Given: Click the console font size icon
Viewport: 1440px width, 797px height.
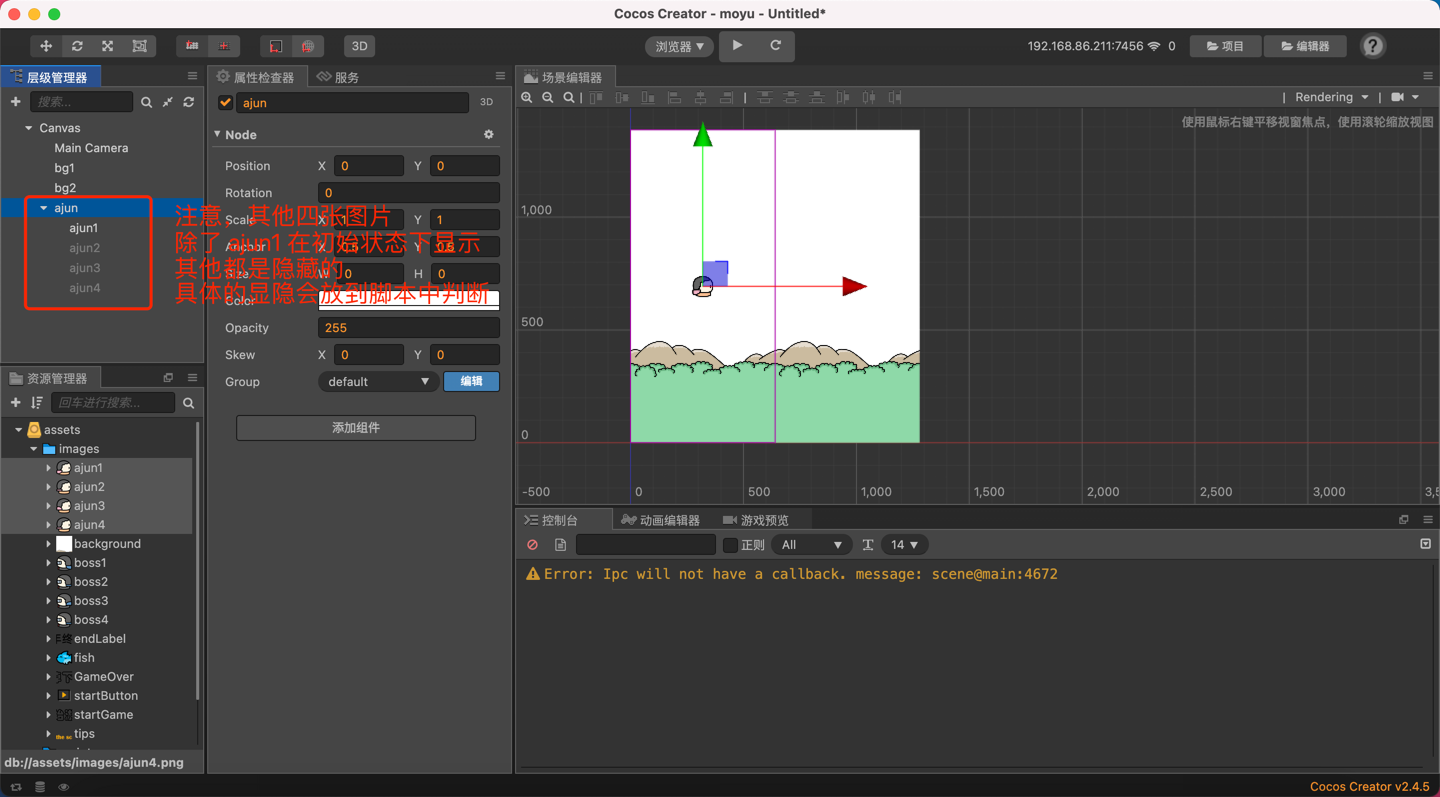Looking at the screenshot, I should [868, 545].
